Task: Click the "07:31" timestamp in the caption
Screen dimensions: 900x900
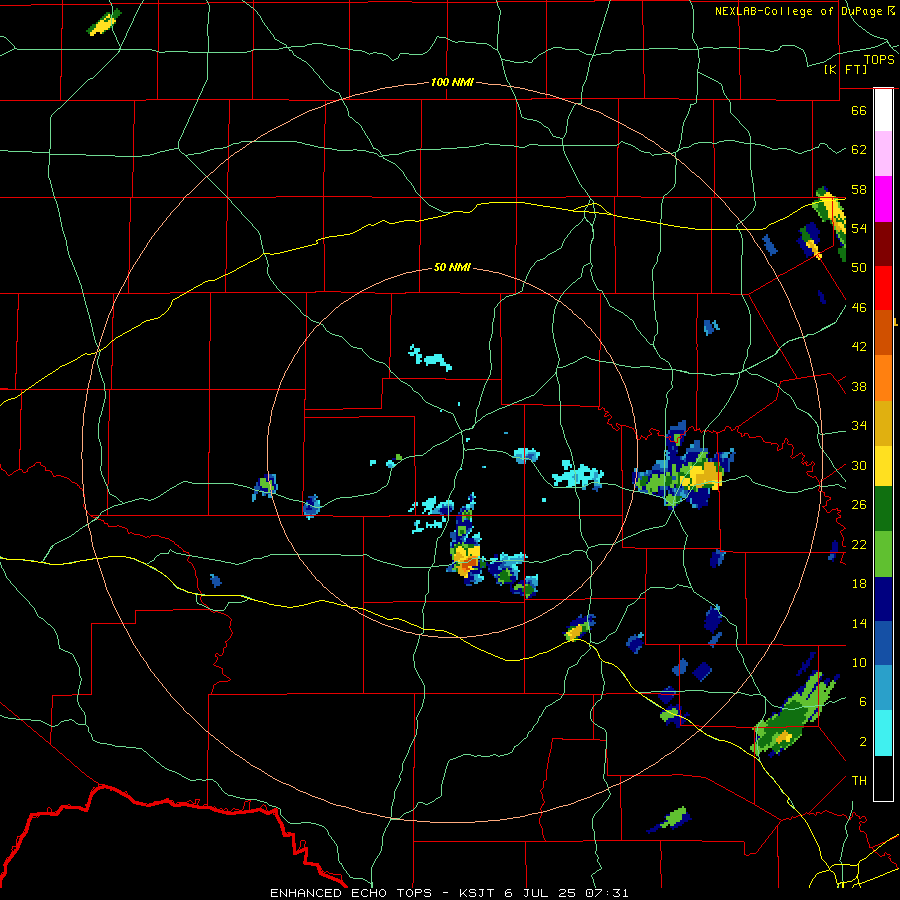Action: [607, 893]
